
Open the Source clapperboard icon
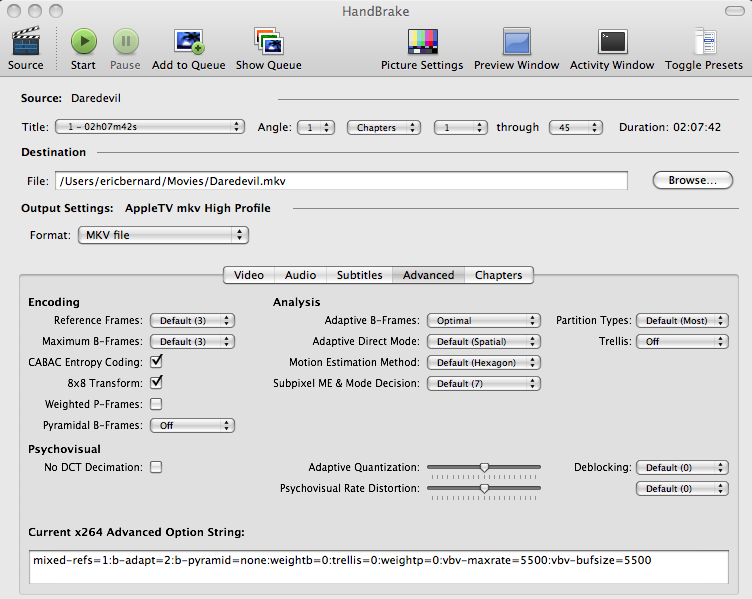point(25,41)
